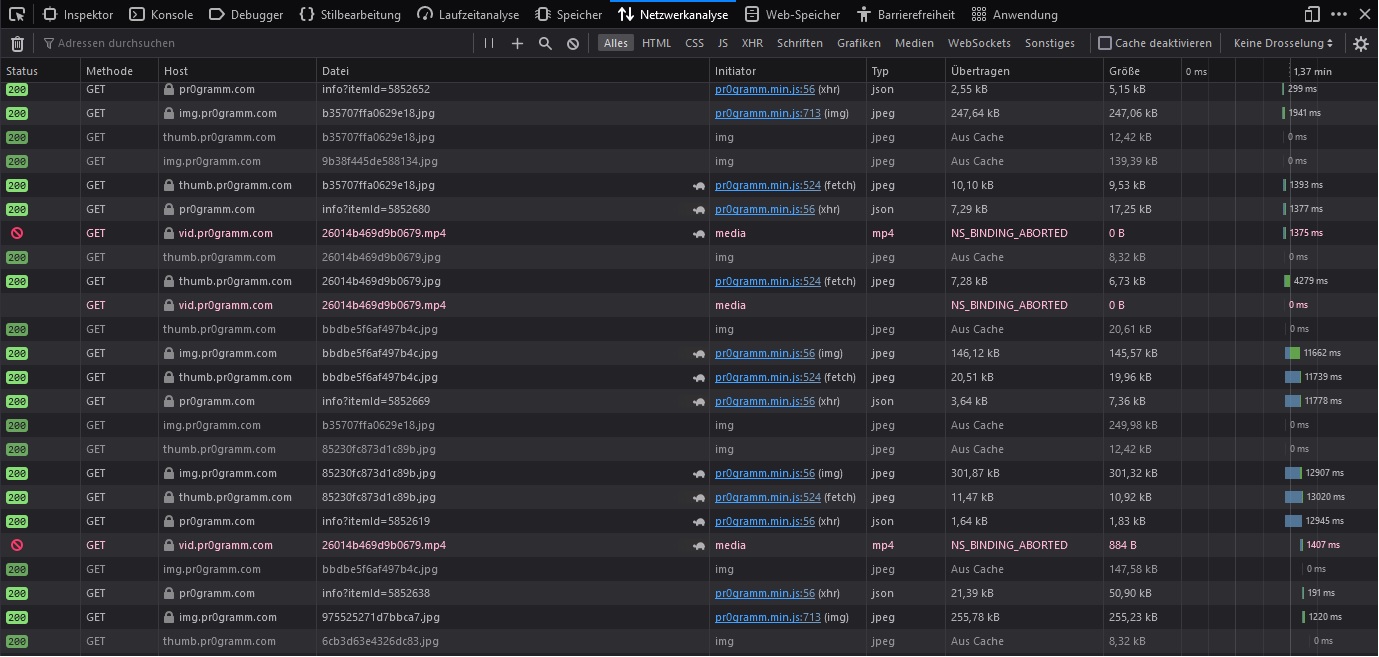Viewport: 1379px width, 657px height.
Task: Select the 9b38f445de588134.jpg request
Action: coord(689,161)
